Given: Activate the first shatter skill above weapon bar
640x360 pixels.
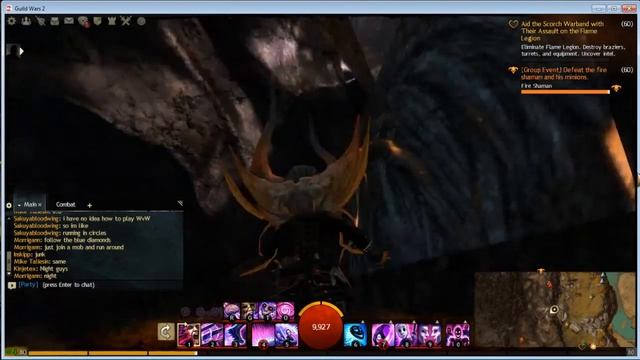Looking at the screenshot, I should pyautogui.click(x=231, y=311).
